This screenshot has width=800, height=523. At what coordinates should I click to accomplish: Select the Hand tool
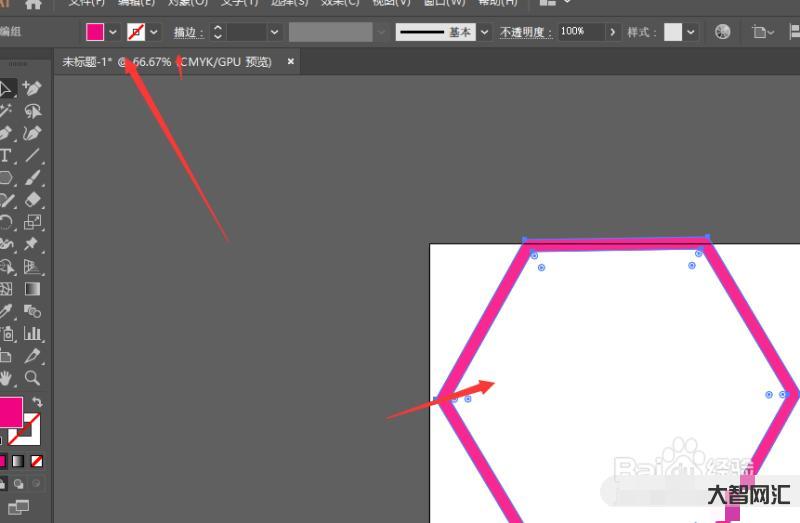tap(6, 378)
